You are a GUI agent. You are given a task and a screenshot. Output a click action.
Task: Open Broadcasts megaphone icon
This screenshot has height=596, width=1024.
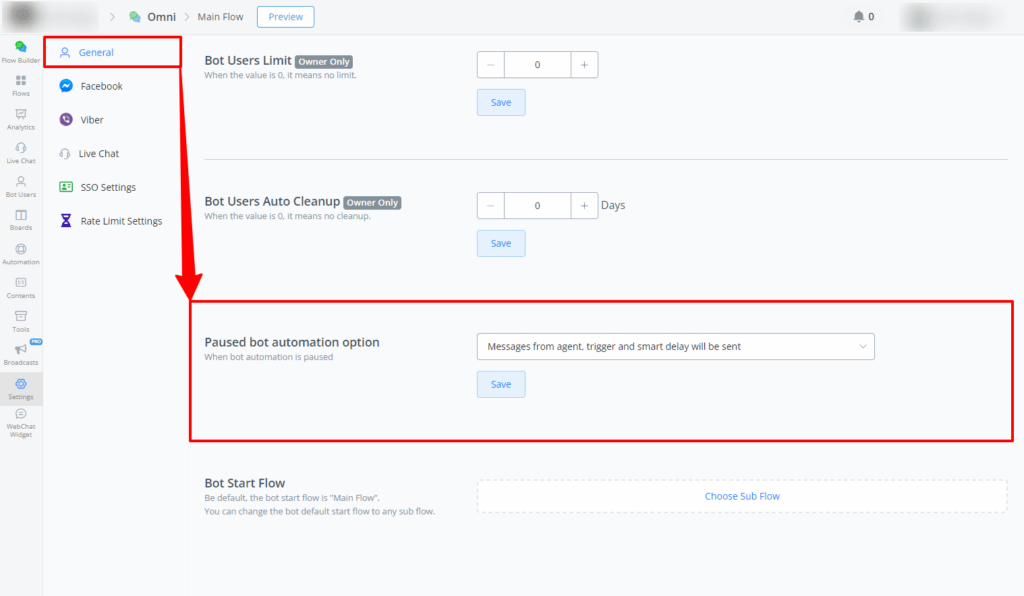21,353
